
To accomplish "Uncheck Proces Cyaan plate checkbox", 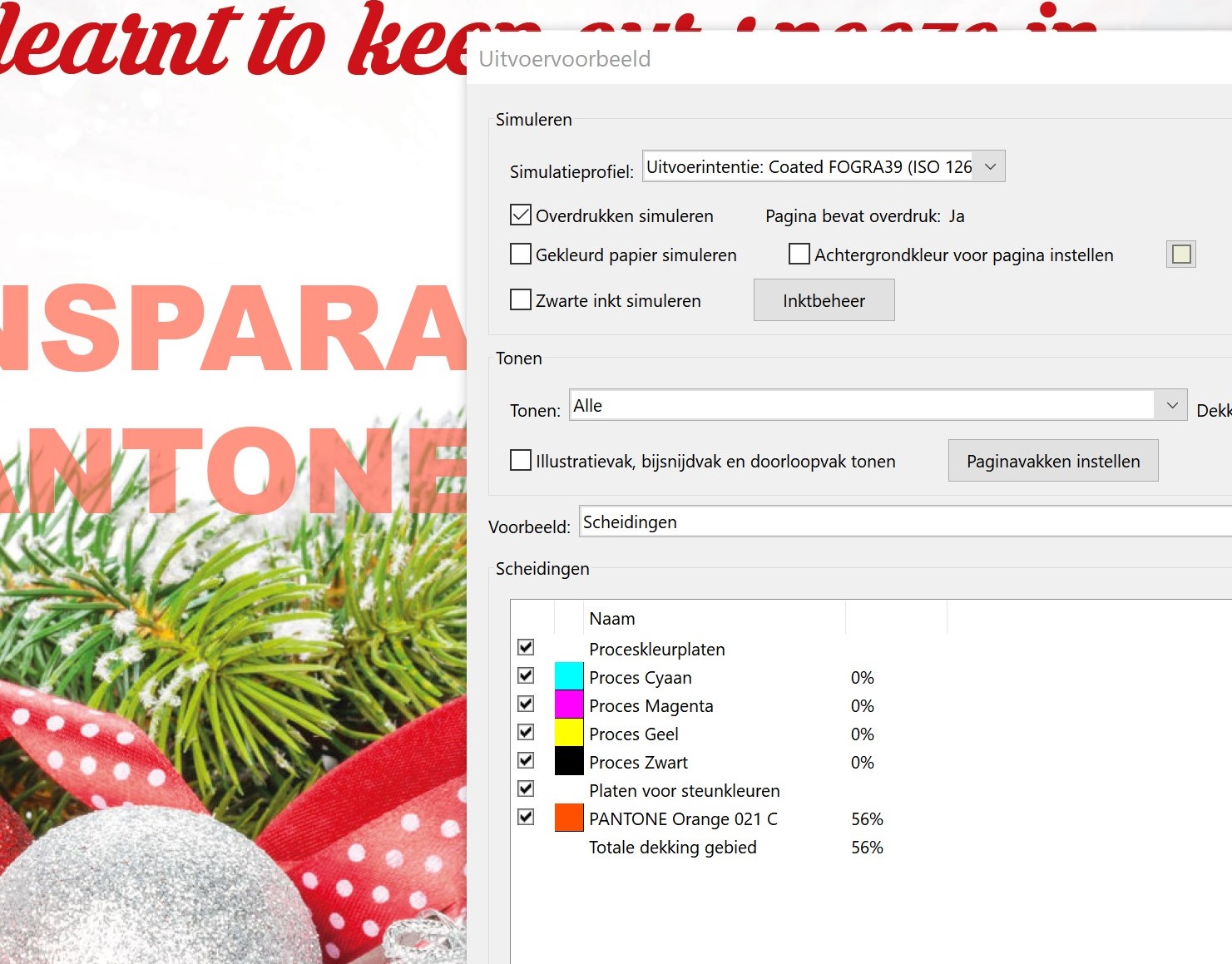I will (526, 675).
